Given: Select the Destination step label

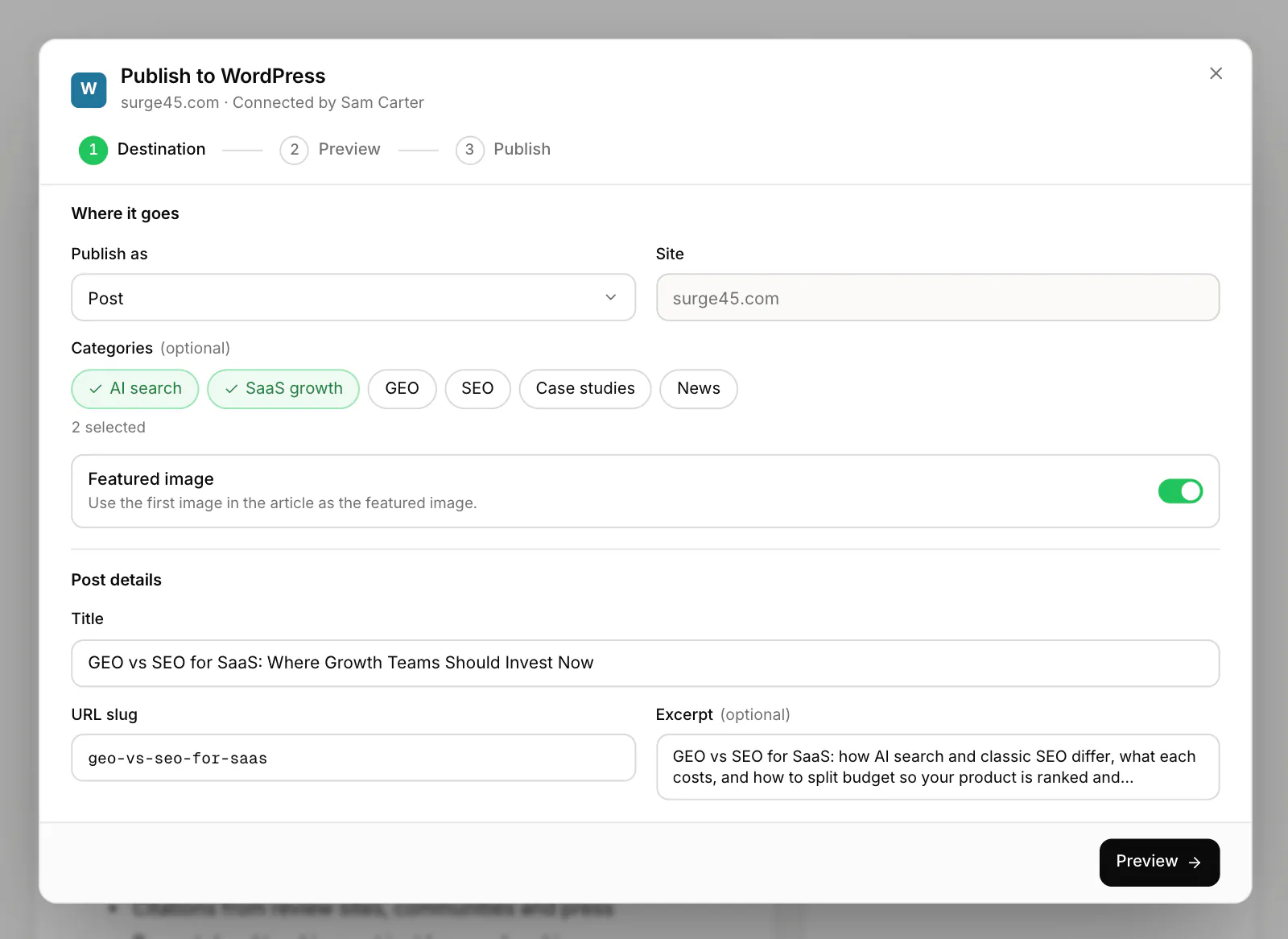Looking at the screenshot, I should click(161, 149).
